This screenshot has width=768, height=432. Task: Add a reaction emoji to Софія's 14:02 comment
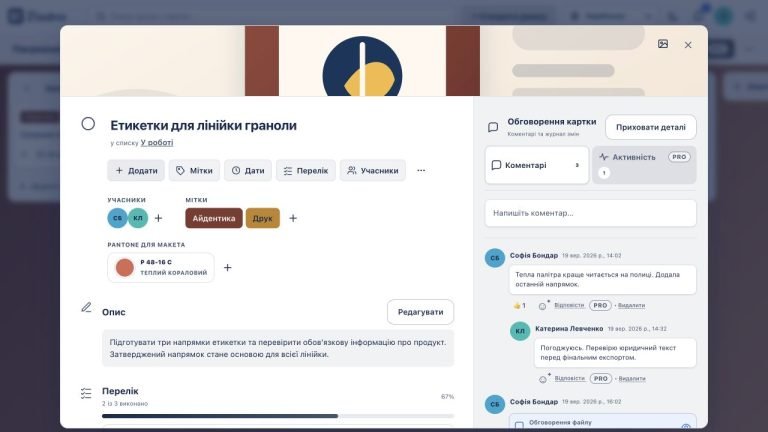543,306
